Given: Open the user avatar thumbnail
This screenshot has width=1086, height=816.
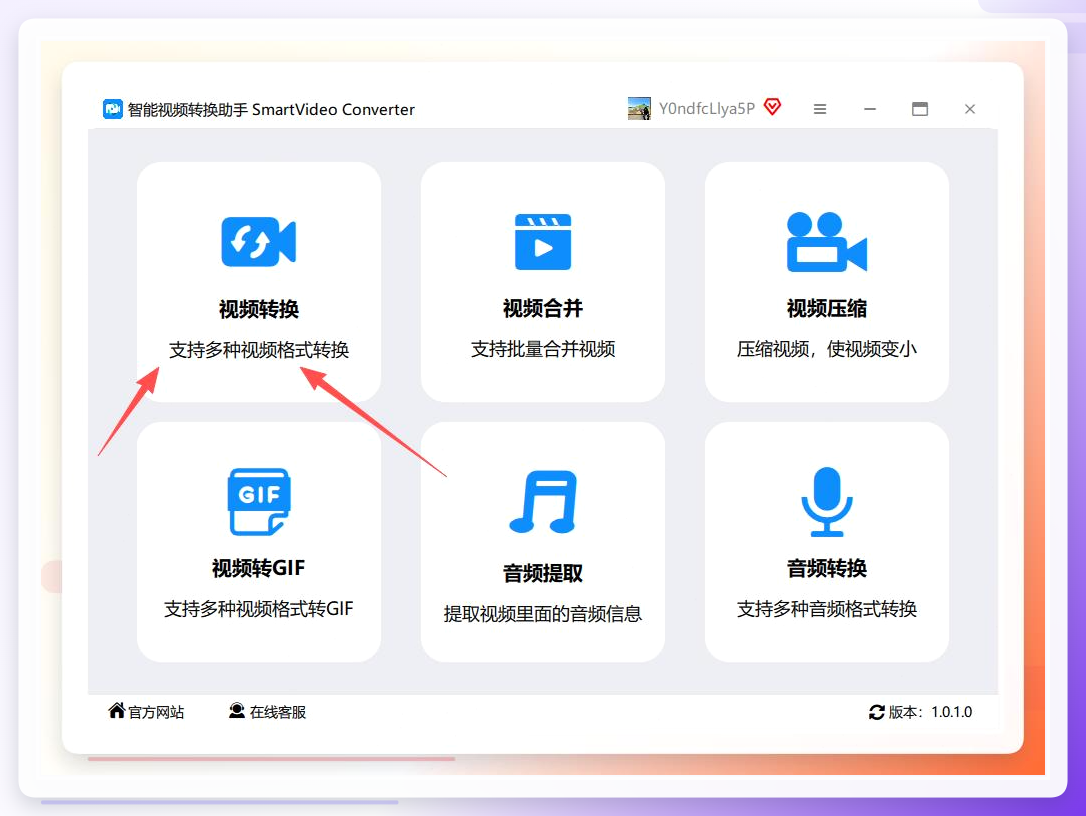Looking at the screenshot, I should click(639, 109).
